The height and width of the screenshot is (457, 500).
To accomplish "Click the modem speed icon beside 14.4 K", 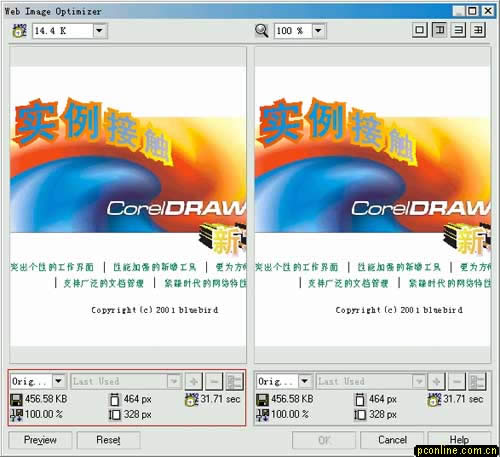I will 19,31.
